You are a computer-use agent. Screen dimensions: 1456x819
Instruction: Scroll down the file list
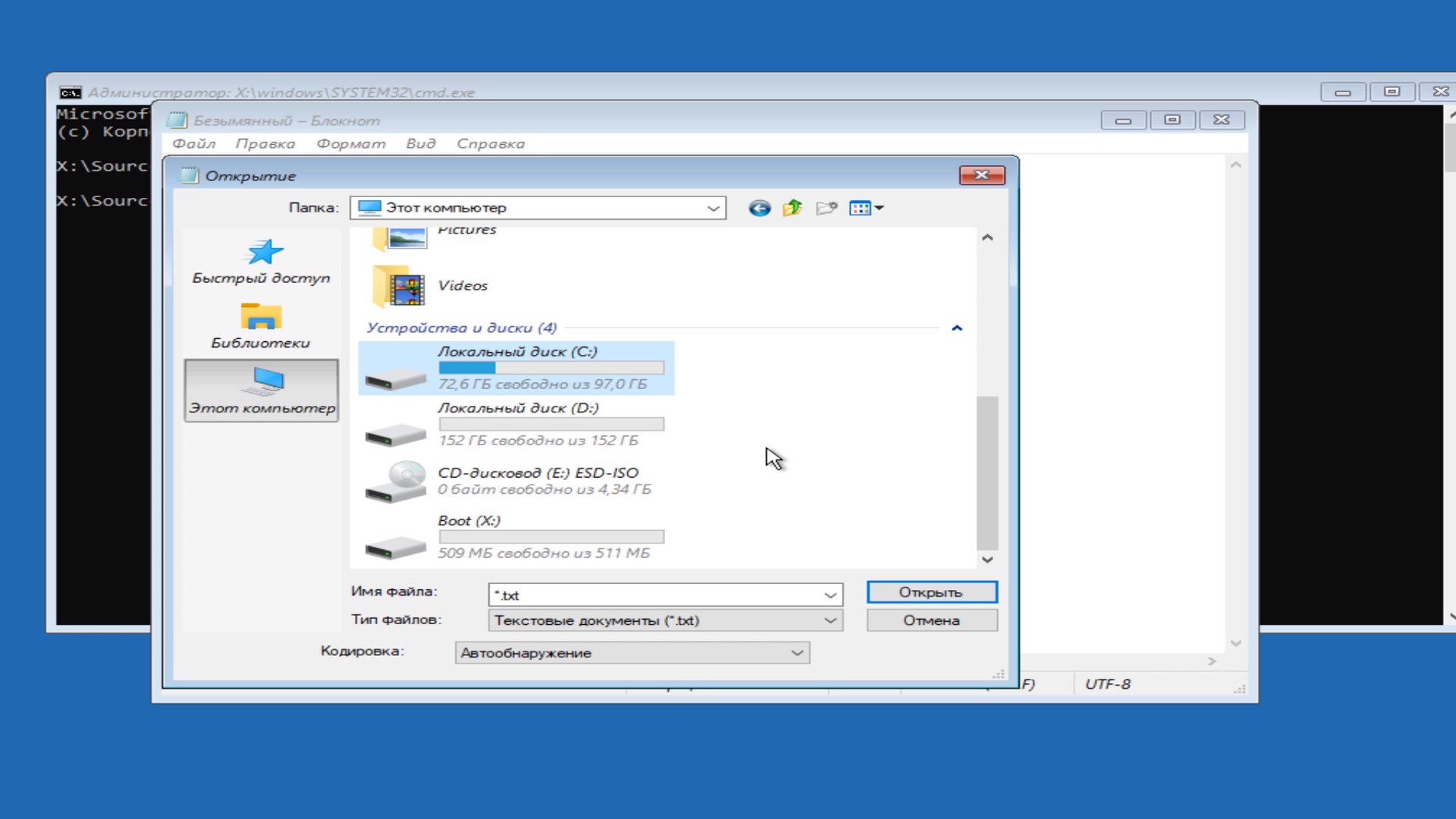987,559
